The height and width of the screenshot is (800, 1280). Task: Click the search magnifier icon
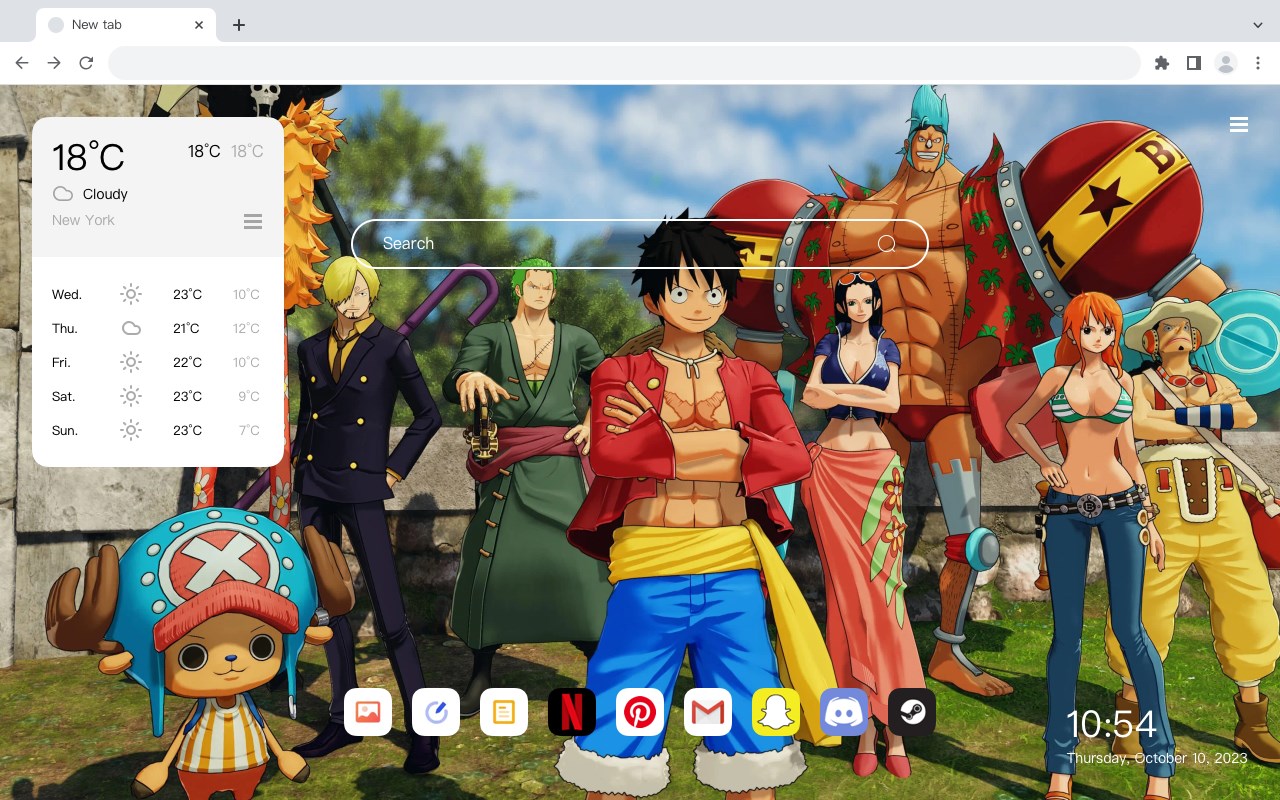886,244
